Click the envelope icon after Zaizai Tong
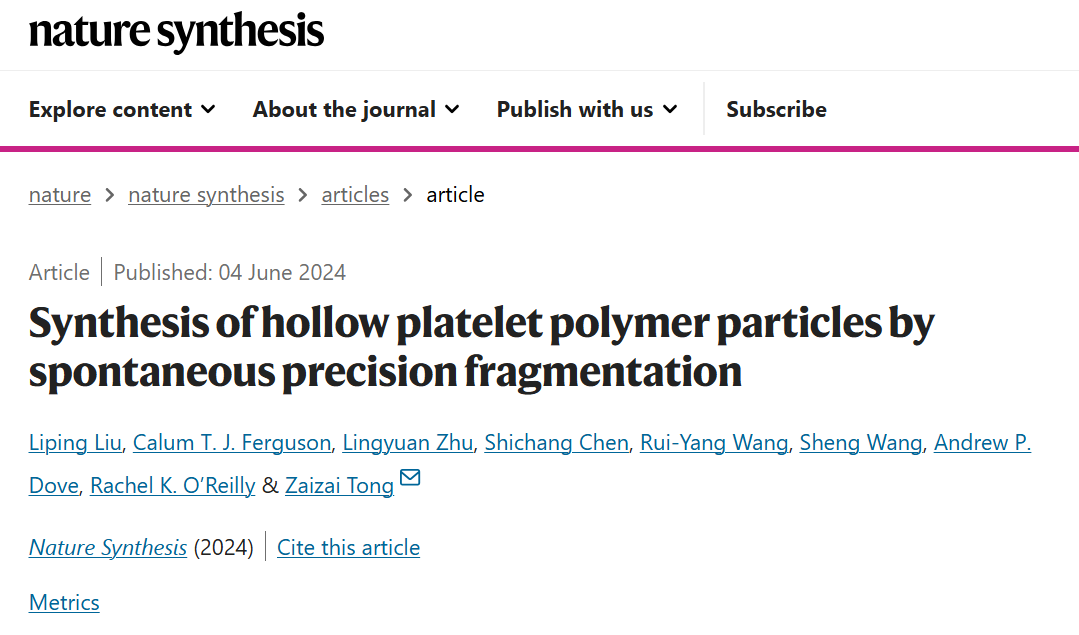This screenshot has width=1079, height=635. tap(410, 479)
